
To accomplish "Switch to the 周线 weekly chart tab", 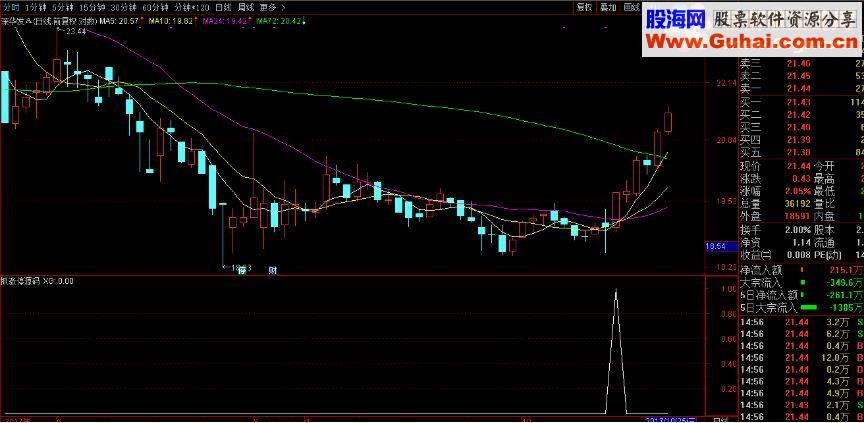I will tap(246, 7).
